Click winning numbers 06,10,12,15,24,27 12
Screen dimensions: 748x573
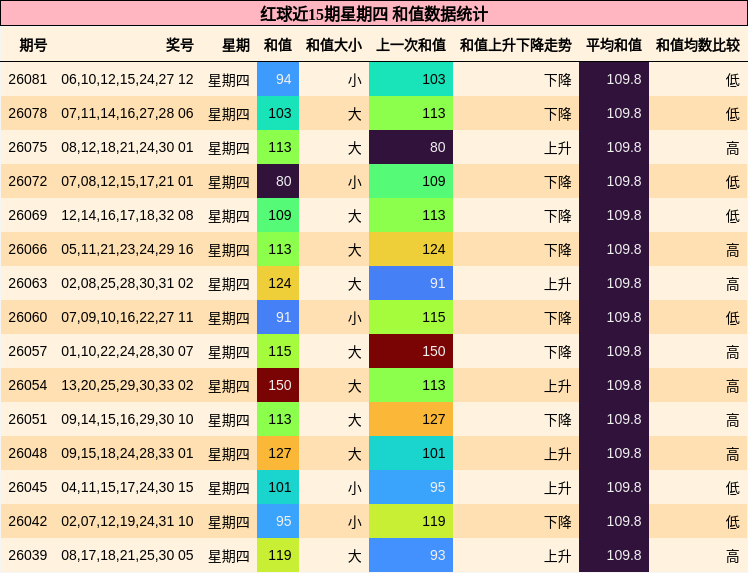tap(127, 79)
